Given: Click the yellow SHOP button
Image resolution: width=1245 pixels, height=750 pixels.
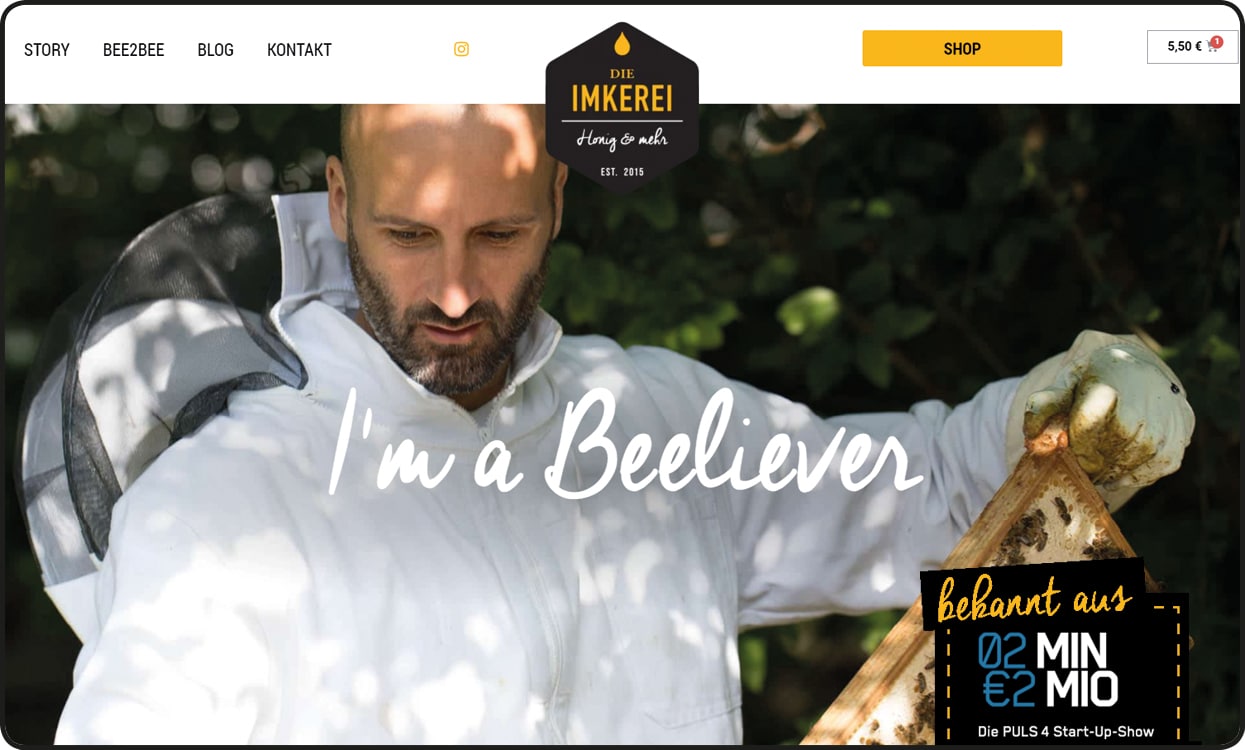Looking at the screenshot, I should pyautogui.click(x=962, y=48).
